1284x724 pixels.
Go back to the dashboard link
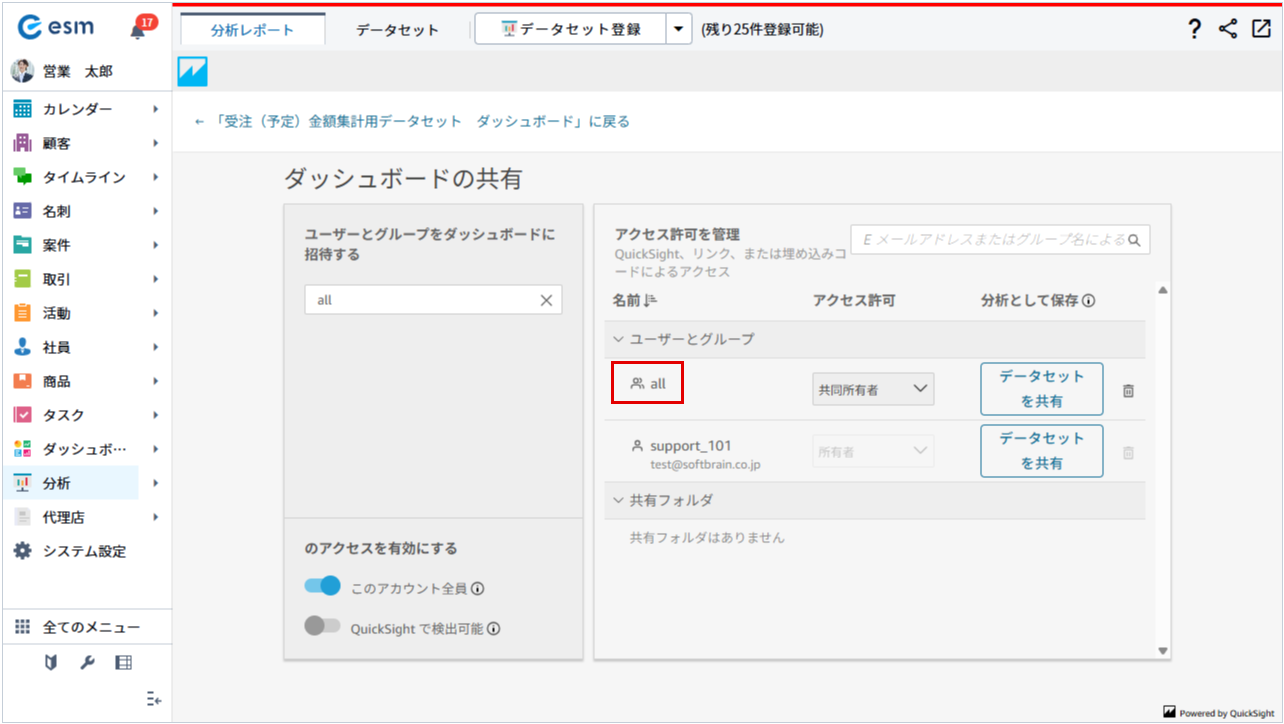[412, 121]
